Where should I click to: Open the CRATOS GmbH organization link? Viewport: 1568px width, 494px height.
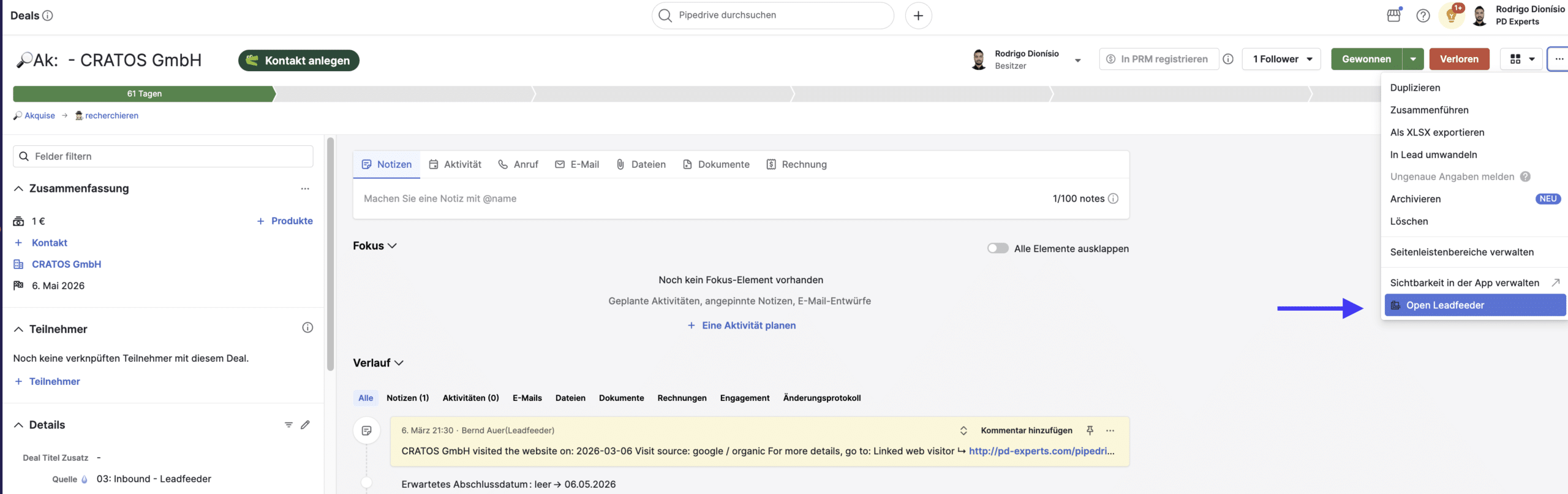pos(66,264)
